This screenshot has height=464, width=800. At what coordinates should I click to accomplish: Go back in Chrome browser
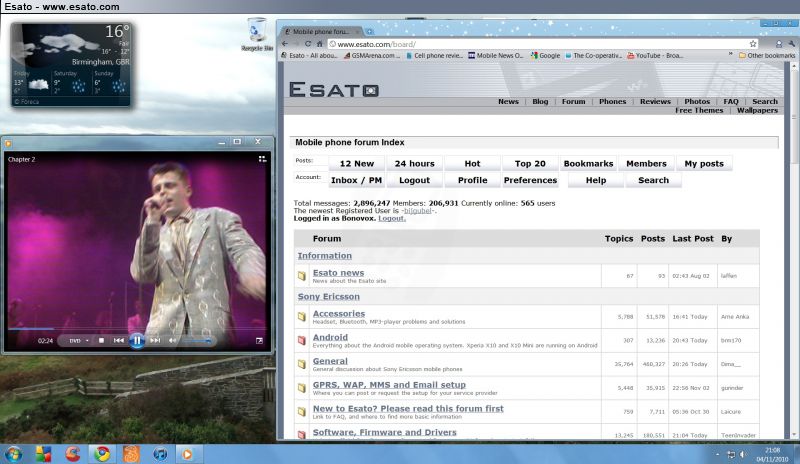pyautogui.click(x=285, y=44)
